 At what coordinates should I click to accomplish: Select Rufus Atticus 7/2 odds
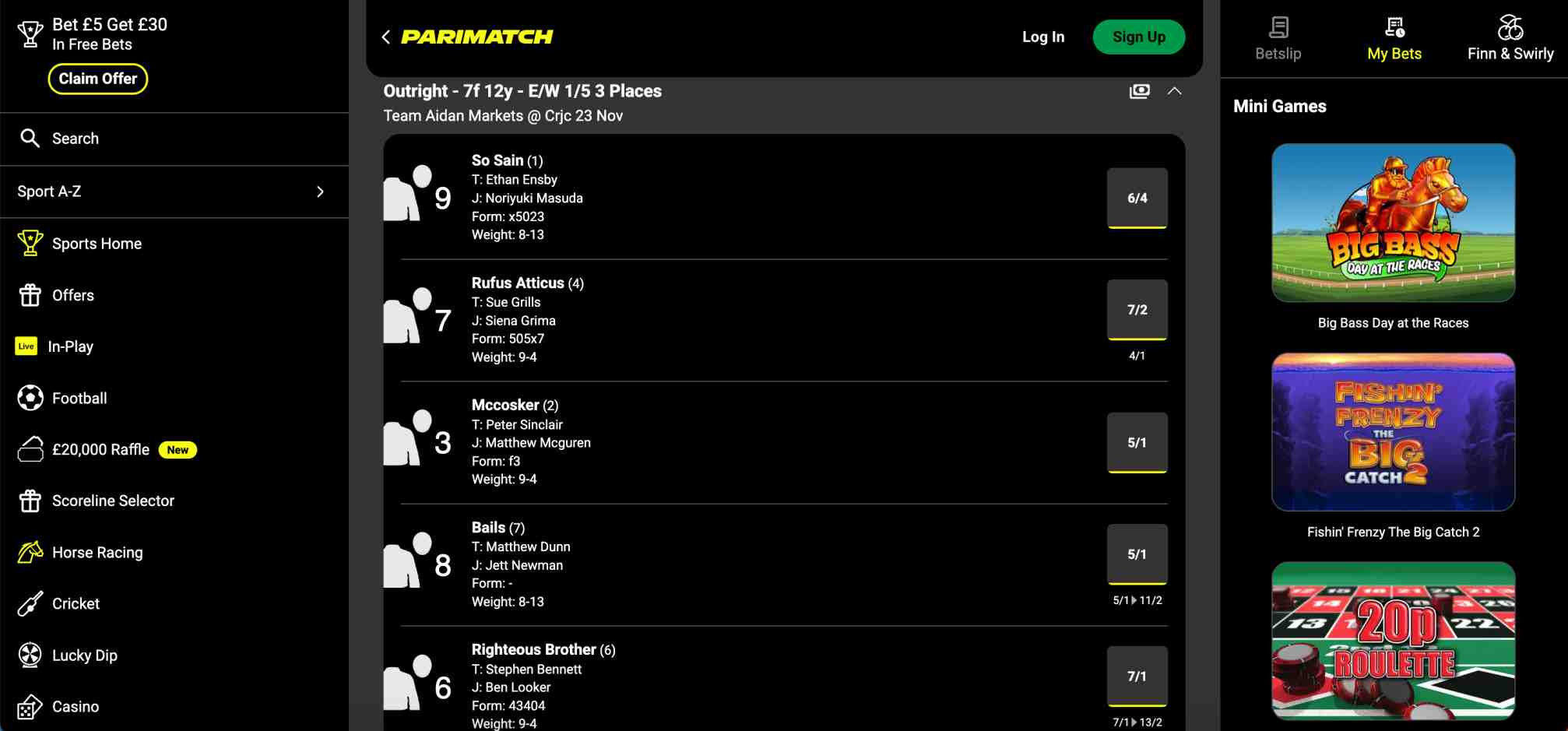[1137, 310]
